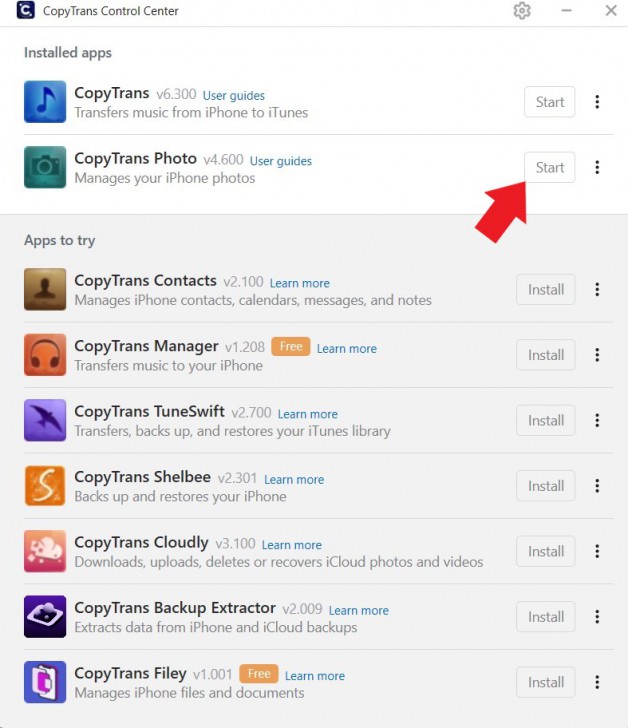Close the CopyTrans Control Center window
This screenshot has width=628, height=728.
coord(611,10)
